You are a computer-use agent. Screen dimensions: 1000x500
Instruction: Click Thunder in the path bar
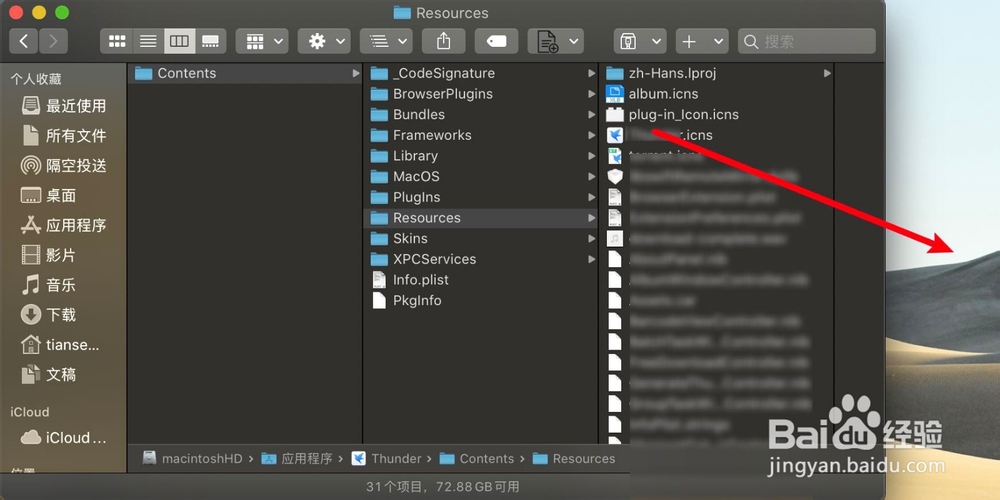386,459
